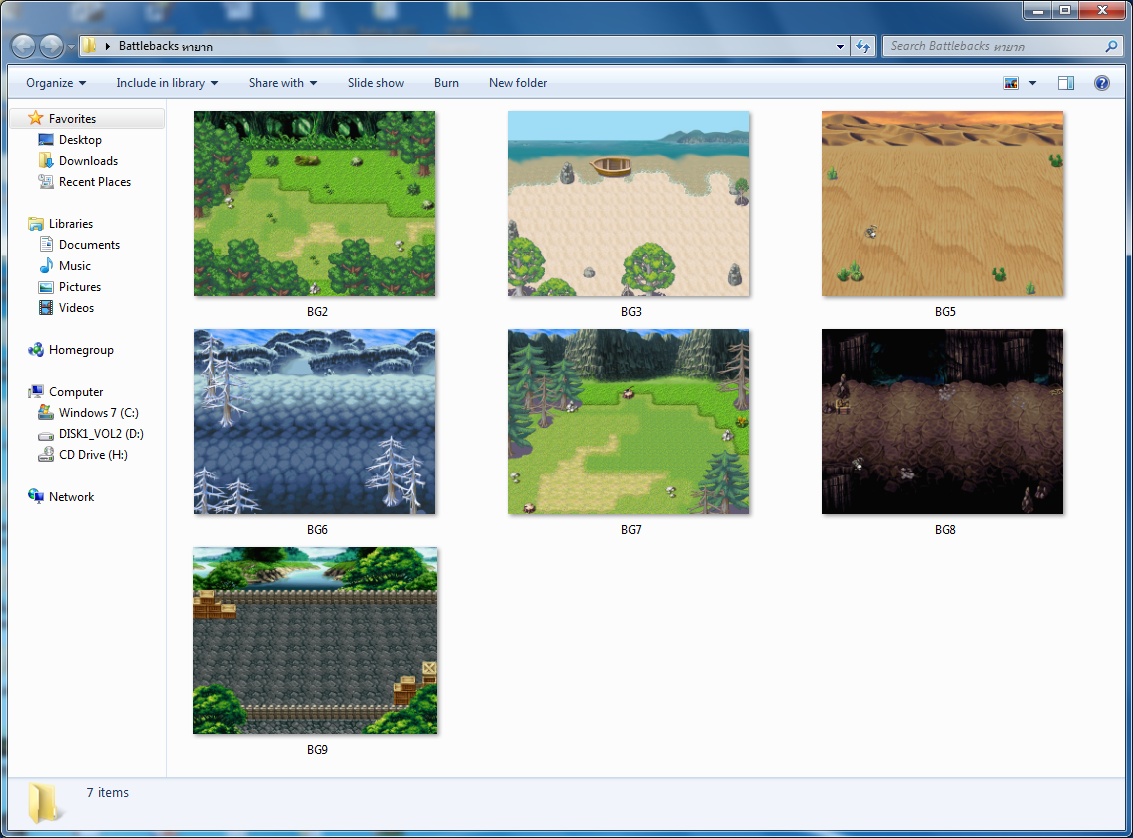1133x838 pixels.
Task: Click the BG8 file name label
Action: pyautogui.click(x=945, y=530)
